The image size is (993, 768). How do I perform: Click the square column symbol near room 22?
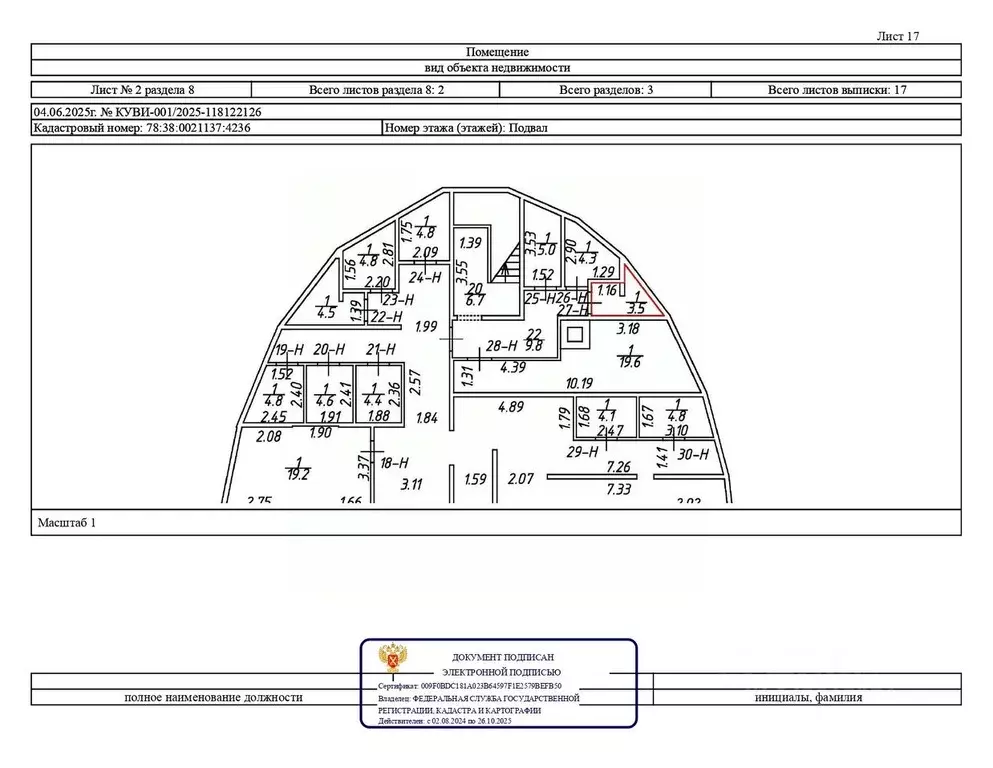[x=576, y=335]
